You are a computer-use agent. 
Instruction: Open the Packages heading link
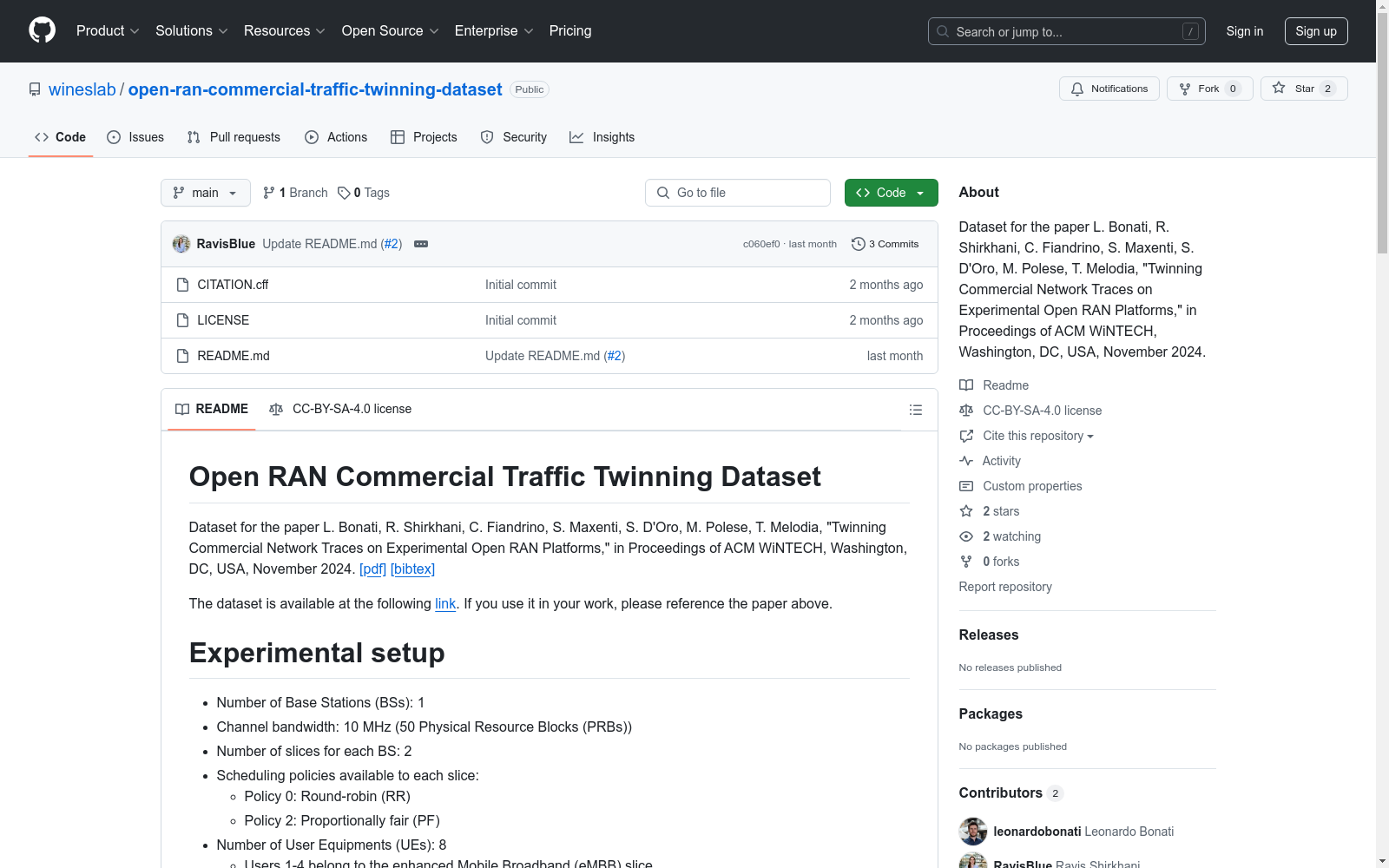click(991, 713)
